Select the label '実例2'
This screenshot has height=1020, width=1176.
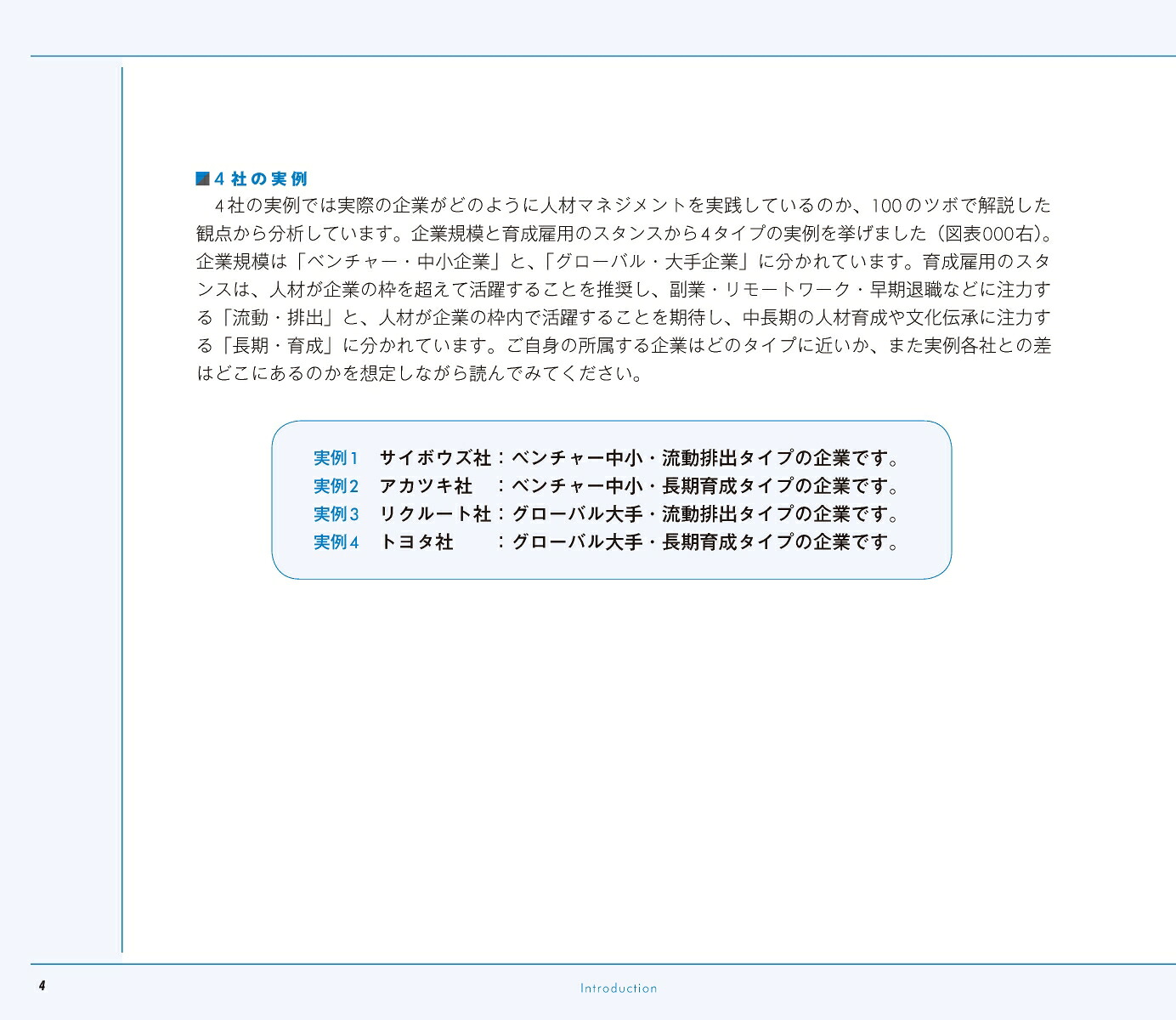pyautogui.click(x=336, y=486)
